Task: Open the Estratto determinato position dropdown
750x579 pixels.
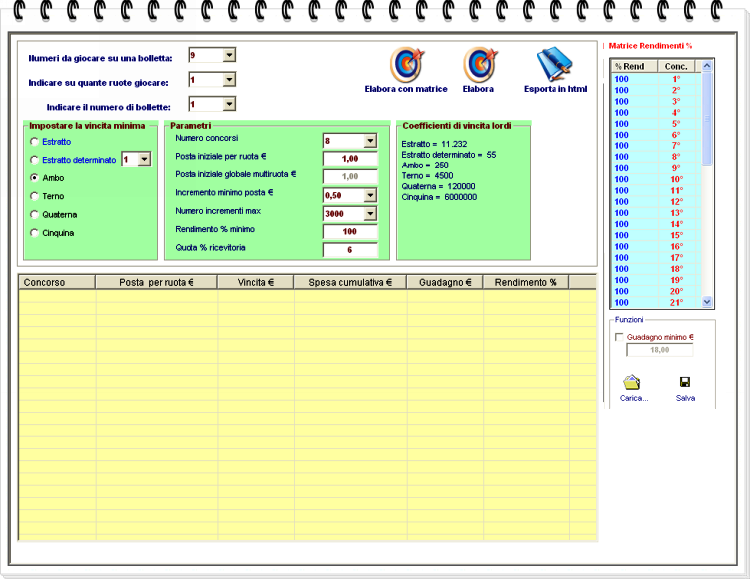Action: (144, 159)
